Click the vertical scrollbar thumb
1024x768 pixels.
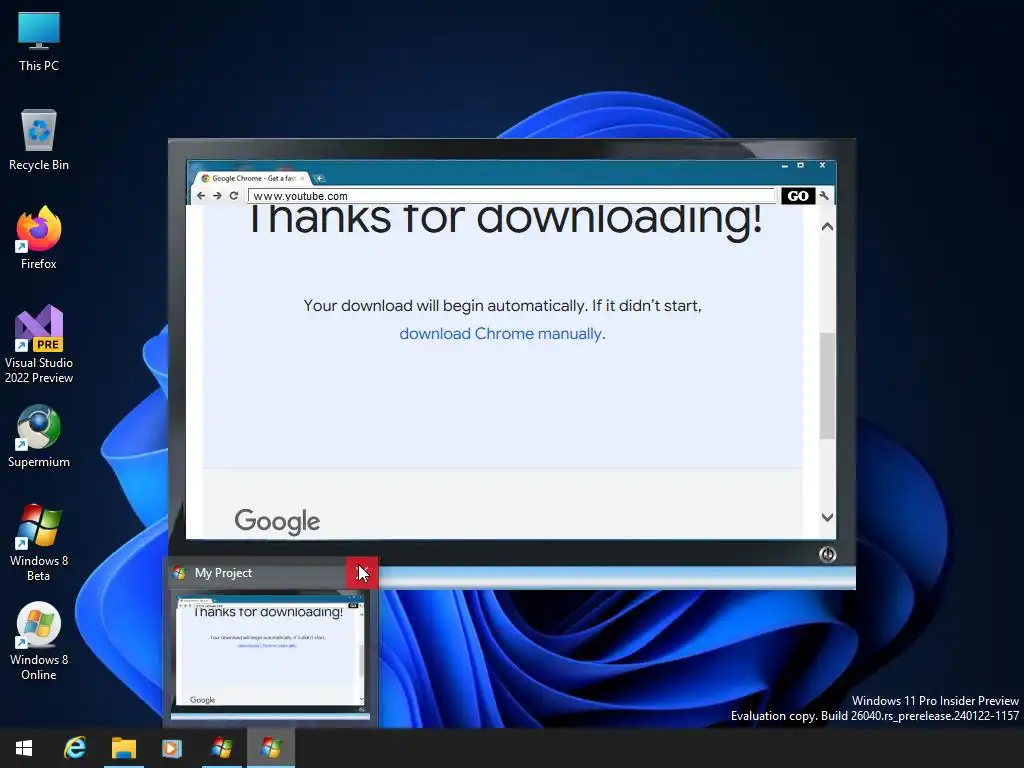click(827, 386)
